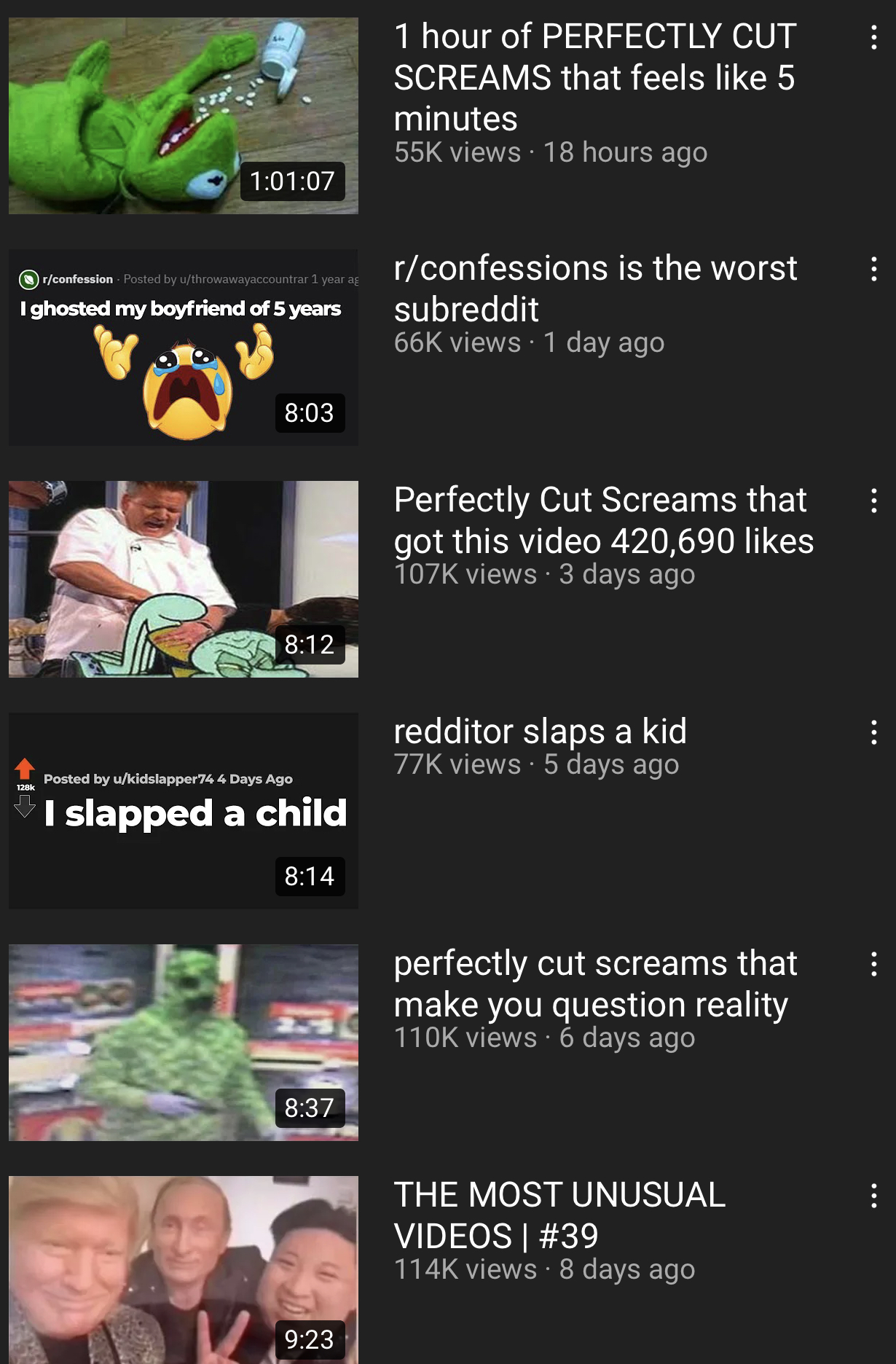Screen dimensions: 896x1364
Task: Select title '1 hour of PERFECTLY CUT SCREAMS'
Action: click(595, 77)
